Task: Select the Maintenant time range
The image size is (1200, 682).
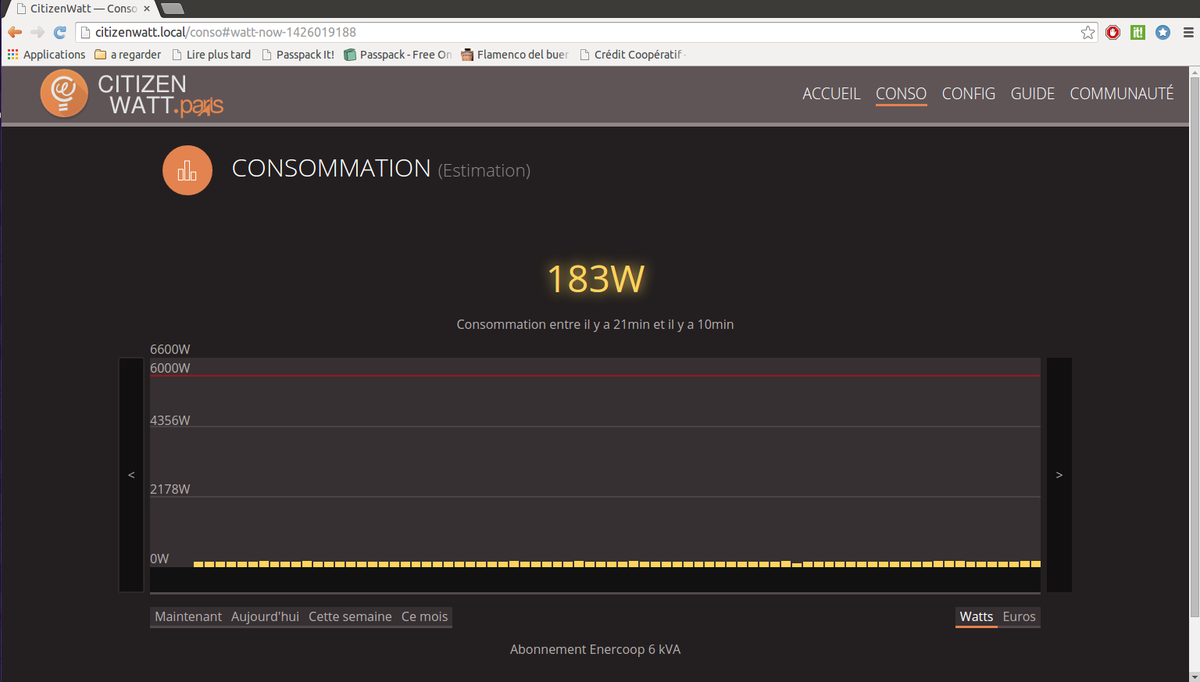Action: [188, 617]
